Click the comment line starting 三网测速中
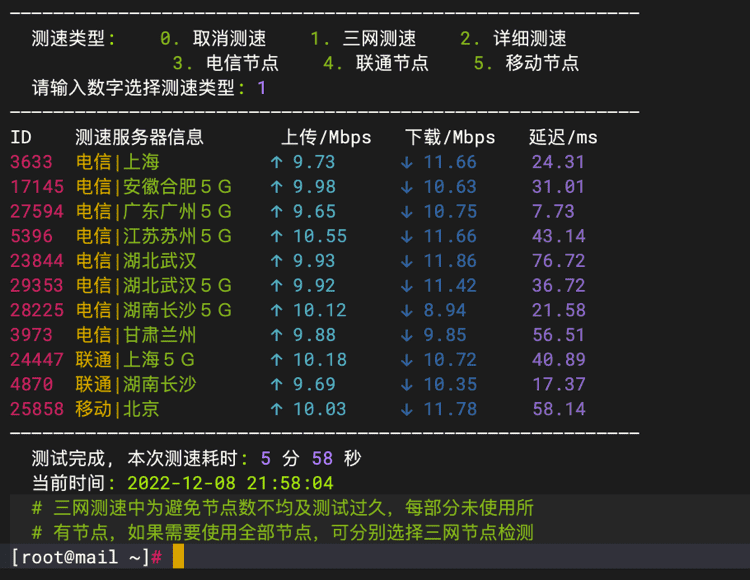Image resolution: width=750 pixels, height=580 pixels. coord(283,508)
